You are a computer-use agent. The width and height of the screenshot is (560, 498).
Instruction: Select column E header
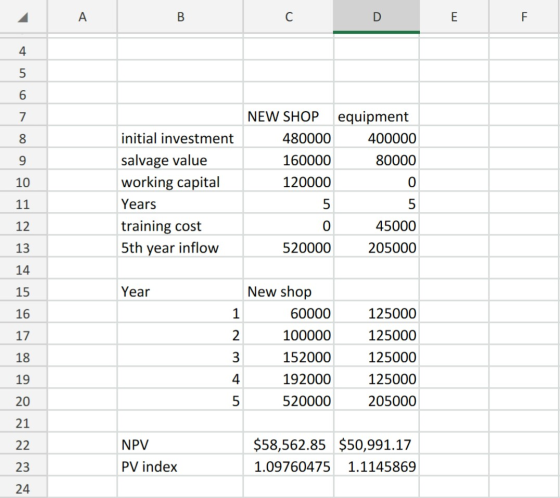[x=454, y=16]
